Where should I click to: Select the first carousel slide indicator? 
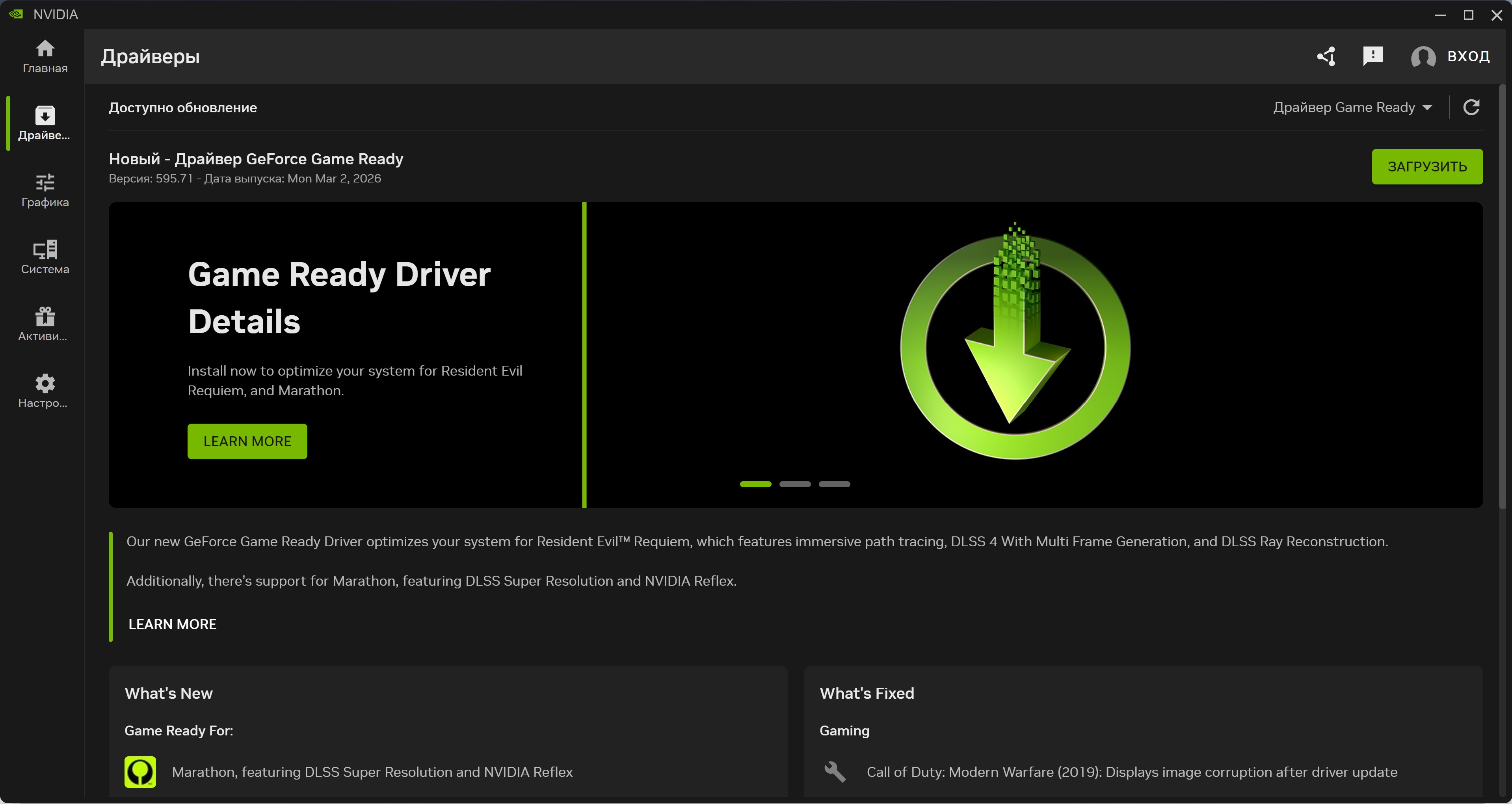pyautogui.click(x=755, y=484)
